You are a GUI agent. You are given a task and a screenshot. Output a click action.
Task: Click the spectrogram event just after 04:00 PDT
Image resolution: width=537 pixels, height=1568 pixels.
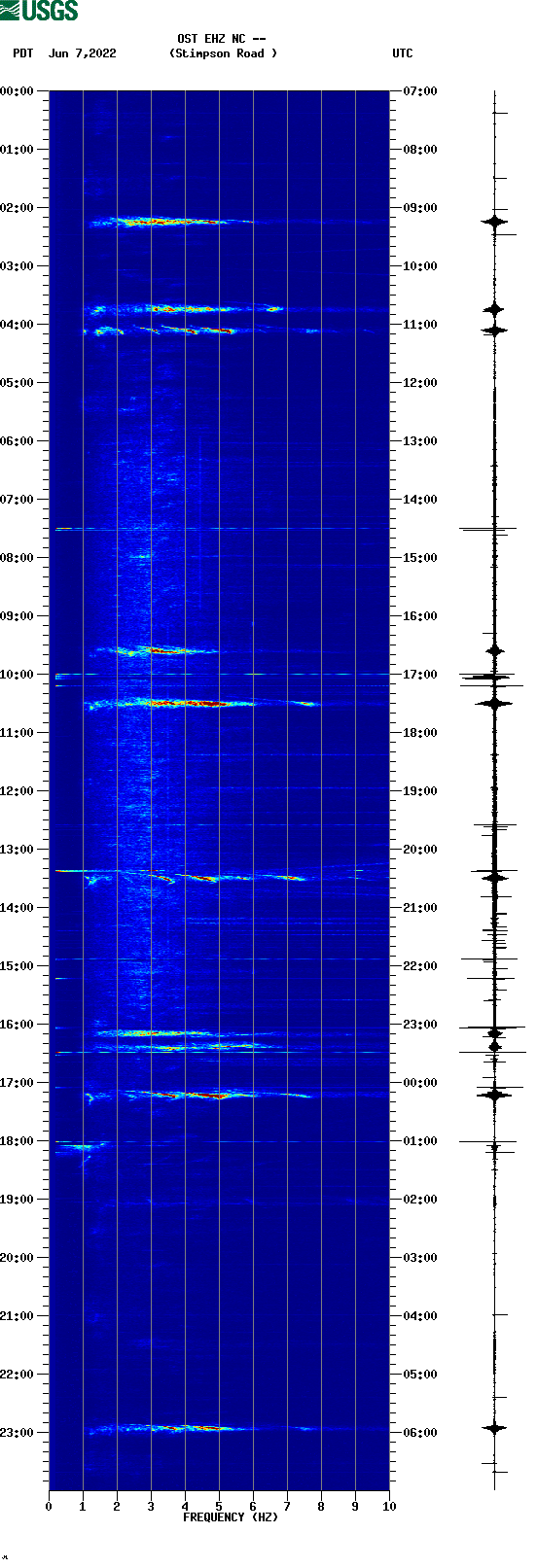(161, 331)
